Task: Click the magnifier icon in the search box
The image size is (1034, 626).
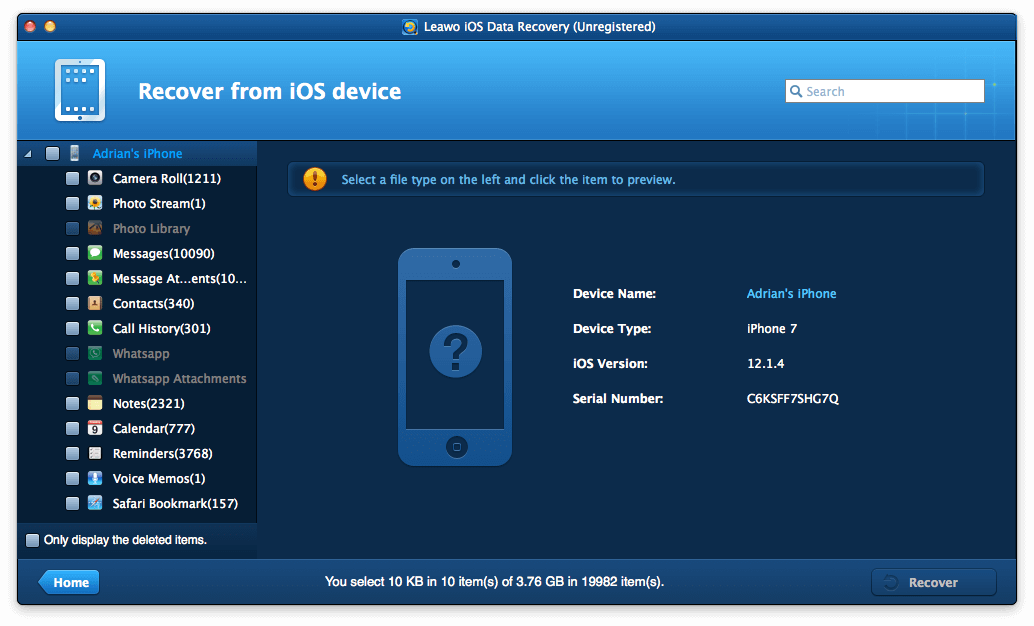Action: pyautogui.click(x=796, y=91)
